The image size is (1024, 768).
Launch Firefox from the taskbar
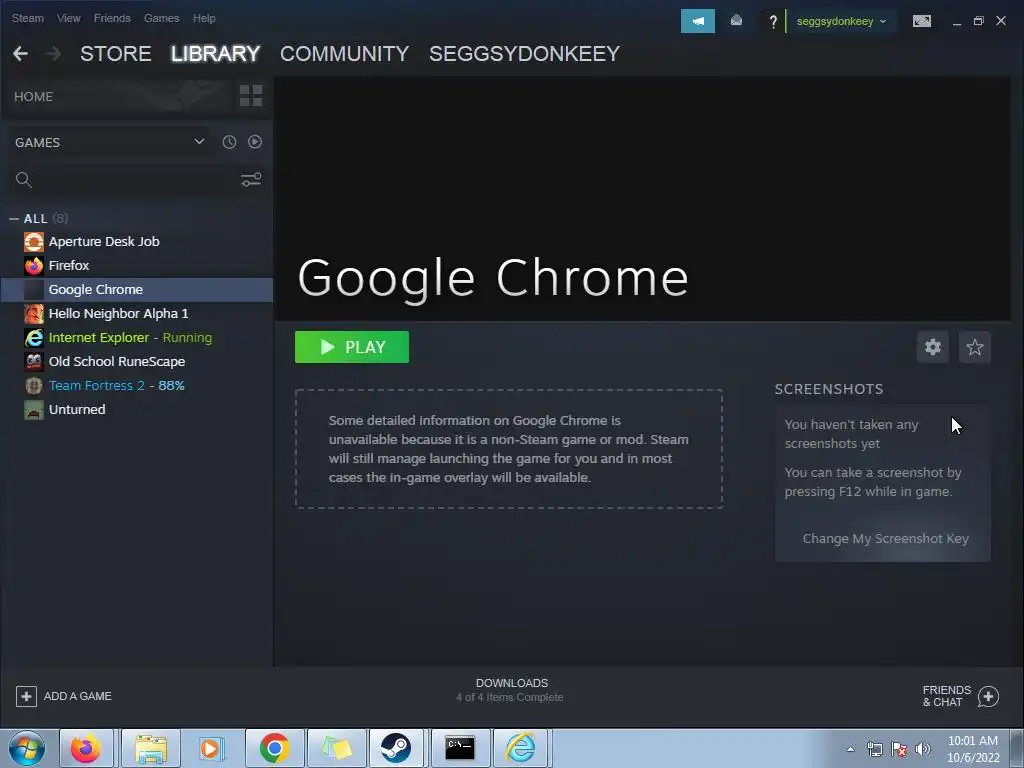coord(86,748)
